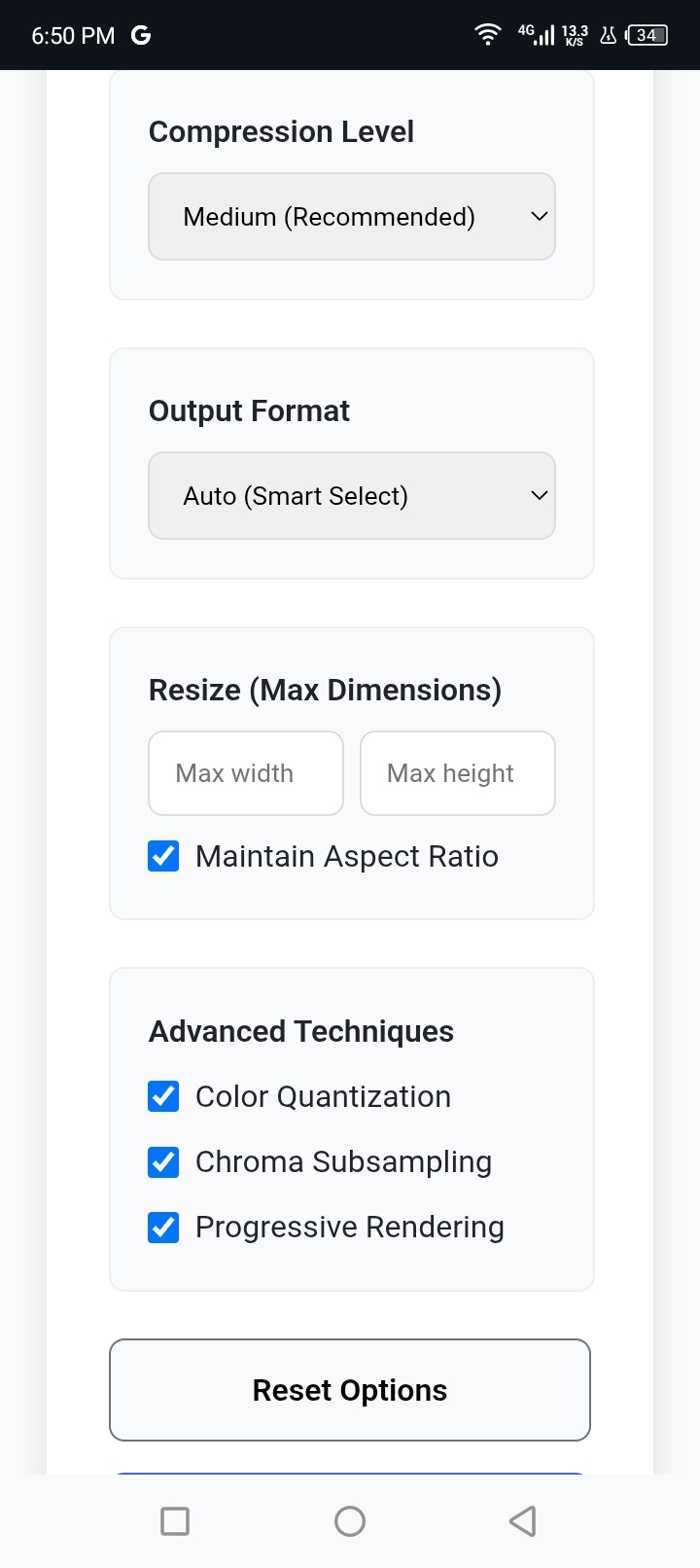Tap the Wi-Fi status icon
Viewport: 700px width, 1568px height.
click(487, 35)
